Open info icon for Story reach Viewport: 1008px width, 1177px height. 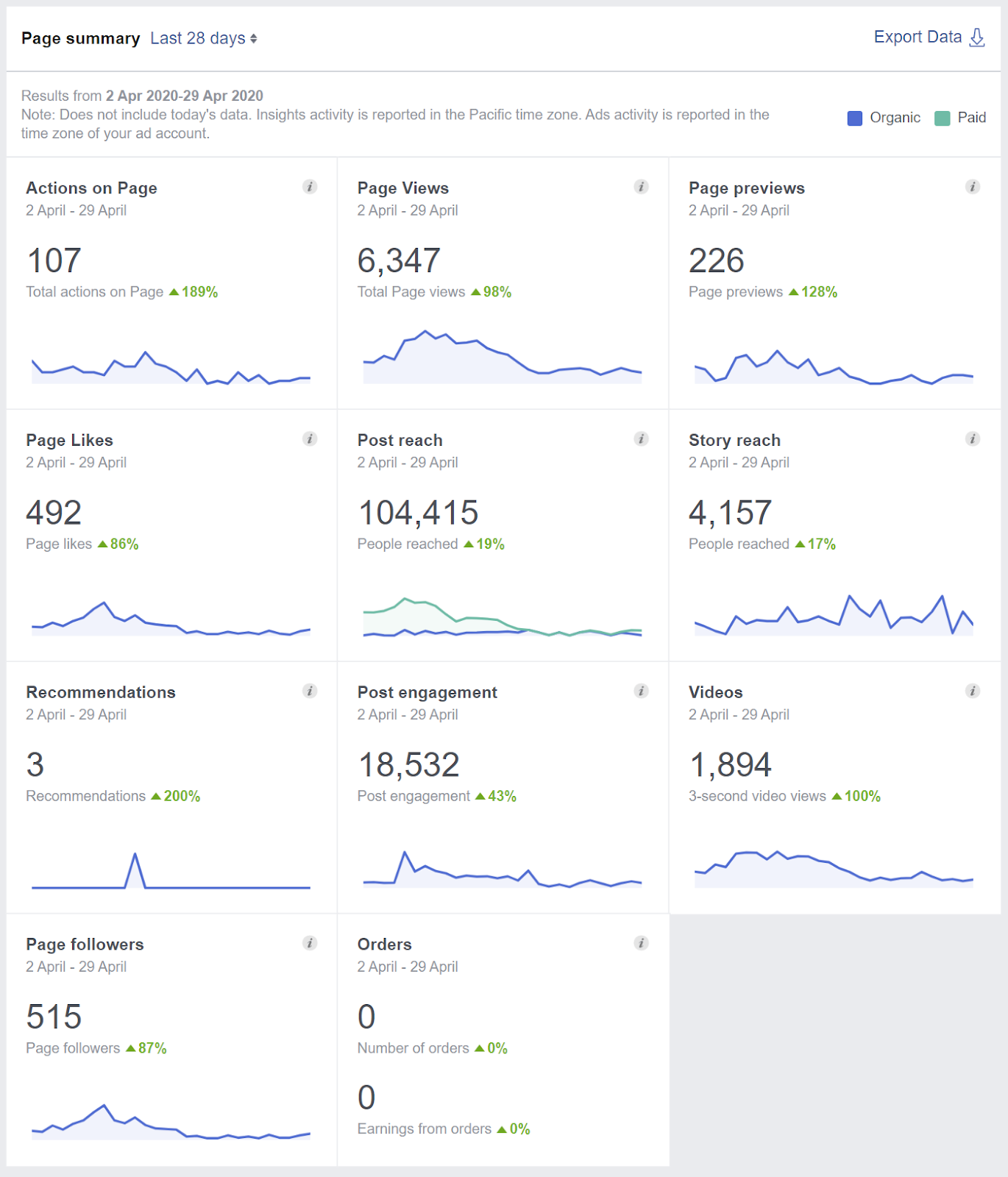tap(973, 439)
